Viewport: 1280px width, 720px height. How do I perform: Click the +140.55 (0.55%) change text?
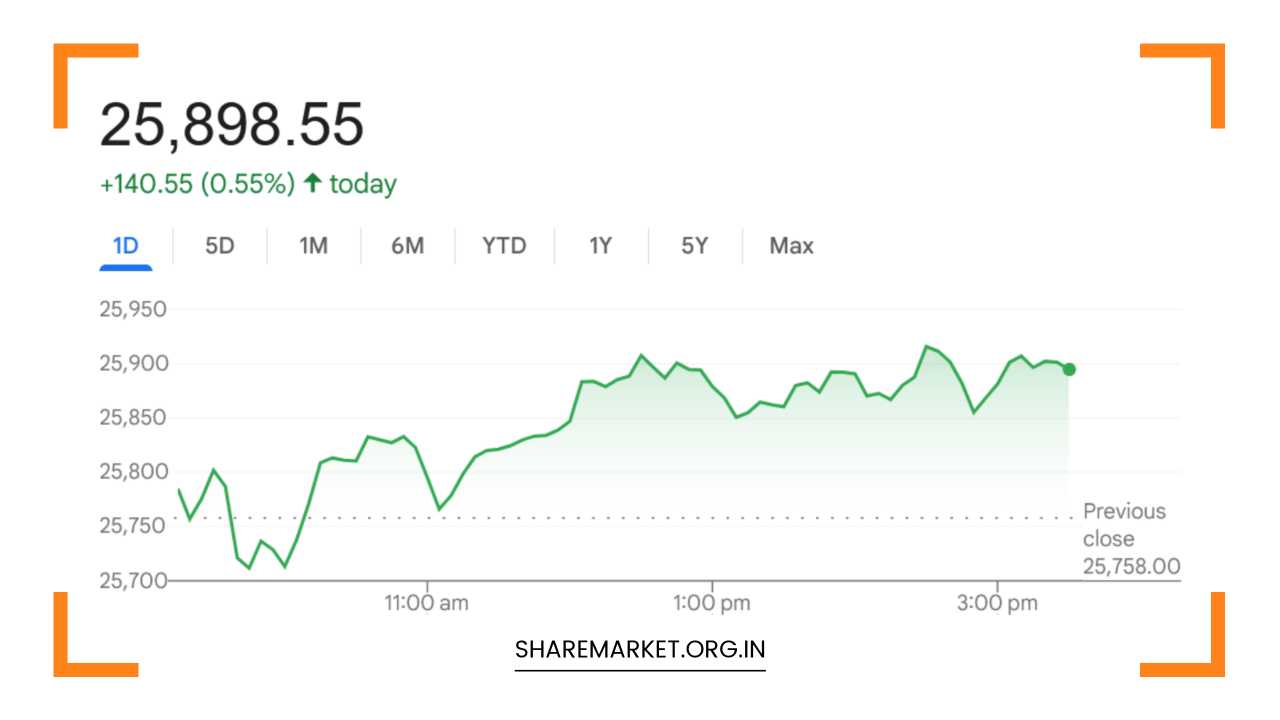coord(195,183)
